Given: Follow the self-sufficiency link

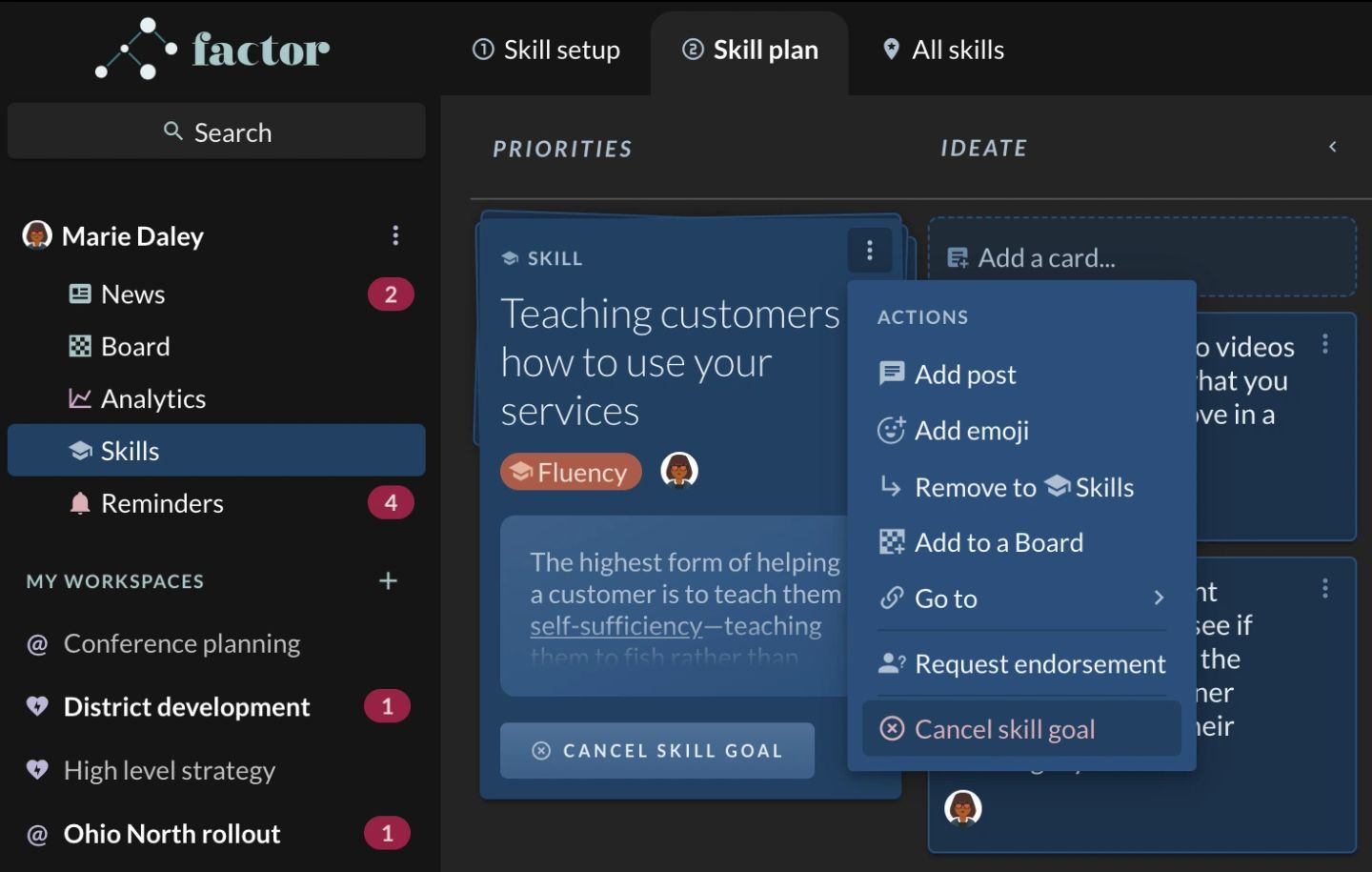Looking at the screenshot, I should click(616, 626).
